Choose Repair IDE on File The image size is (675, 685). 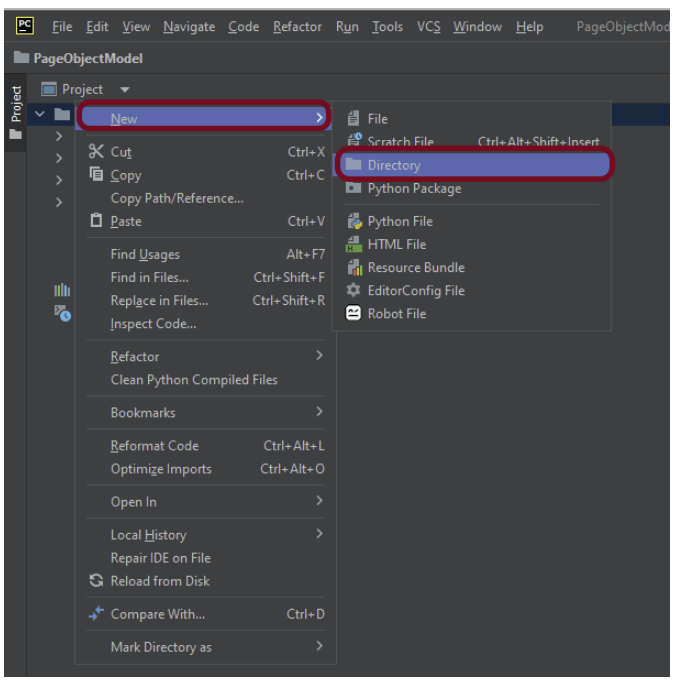click(x=206, y=557)
